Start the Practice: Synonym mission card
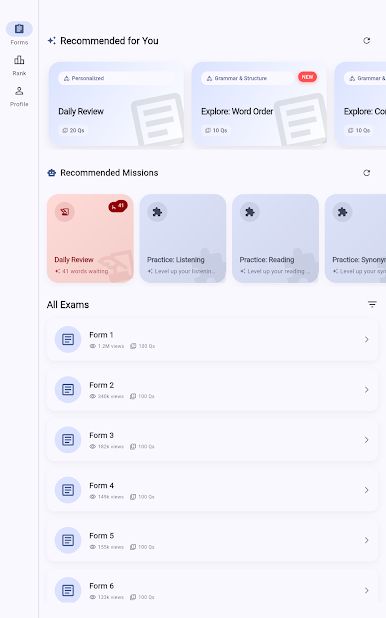386x618 pixels. pos(355,238)
